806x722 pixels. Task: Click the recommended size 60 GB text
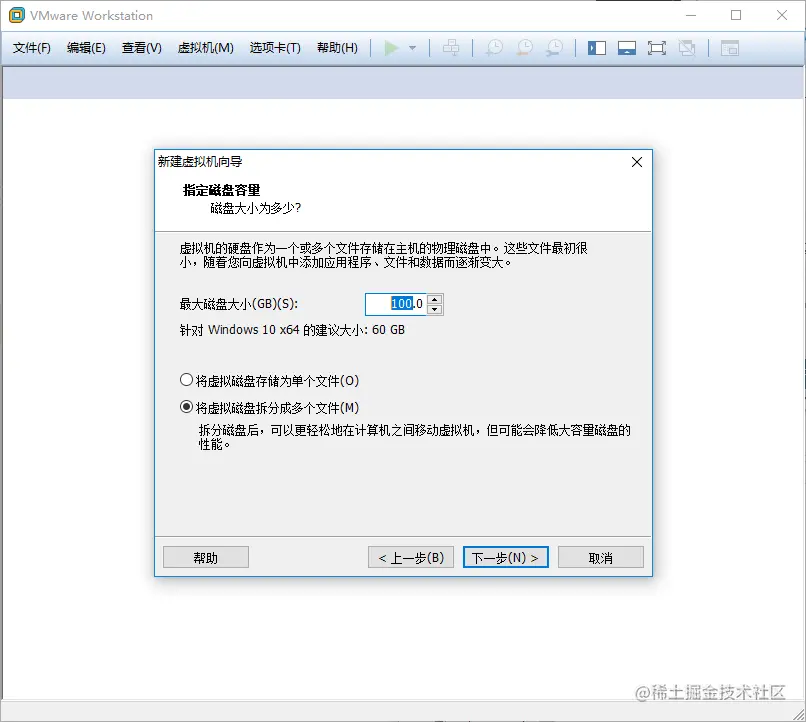click(292, 330)
